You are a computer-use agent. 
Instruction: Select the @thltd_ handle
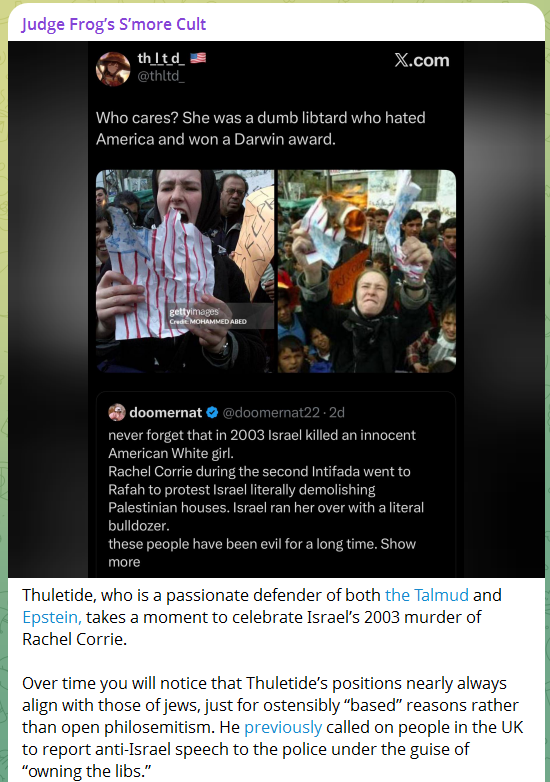click(161, 76)
